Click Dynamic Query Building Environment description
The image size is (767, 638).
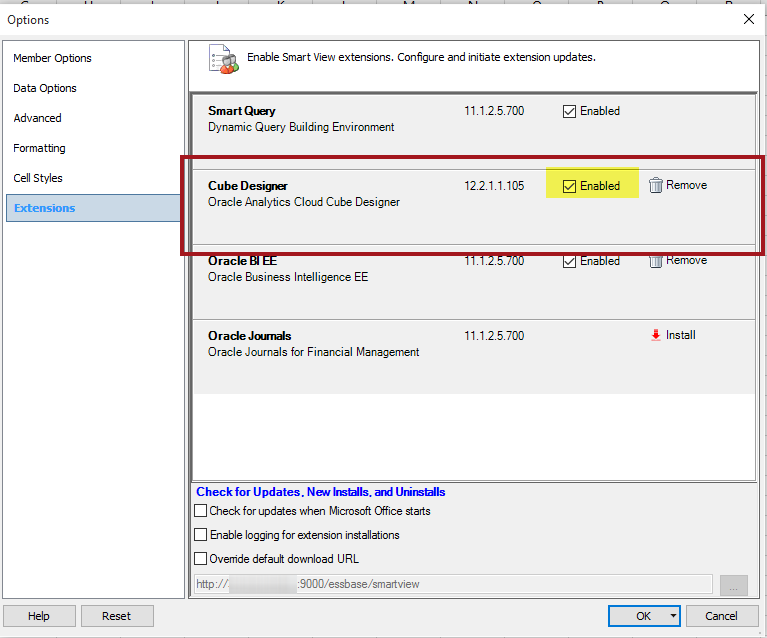301,127
